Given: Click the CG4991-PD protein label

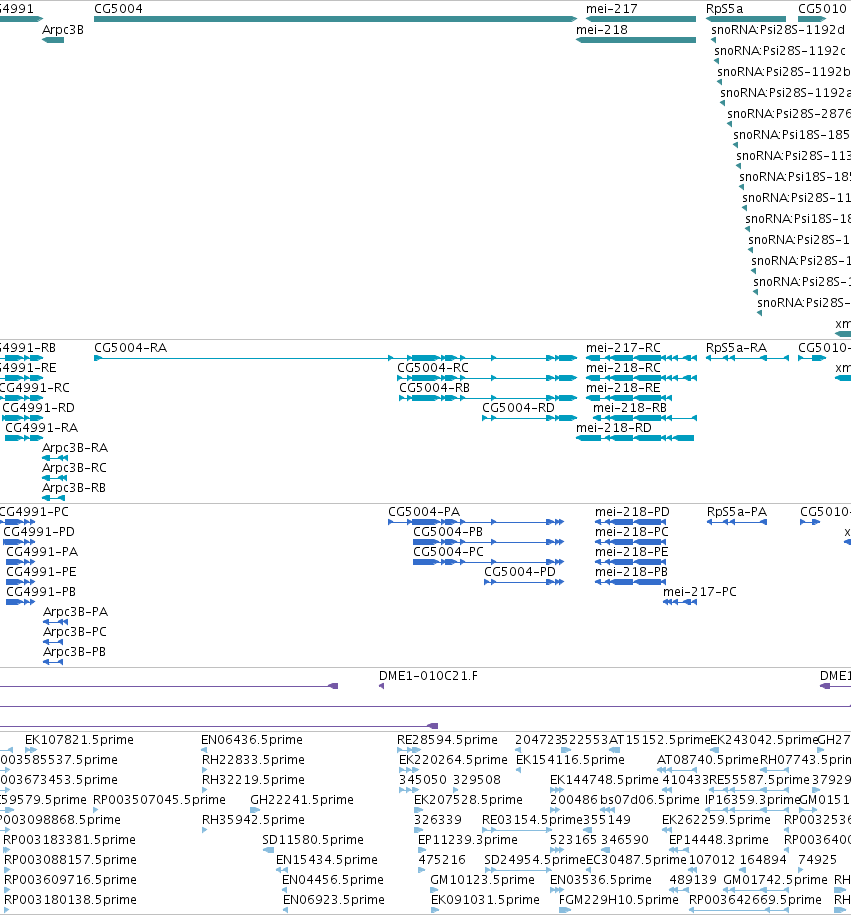Looking at the screenshot, I should [x=39, y=532].
